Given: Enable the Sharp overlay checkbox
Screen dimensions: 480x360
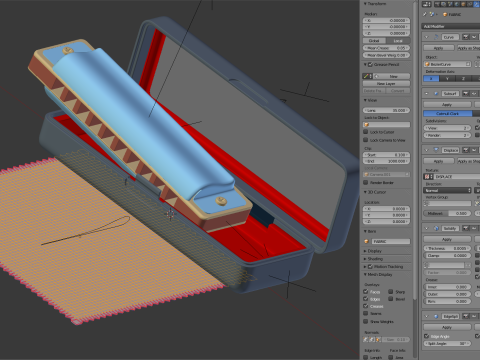Looking at the screenshot, I should [391, 292].
